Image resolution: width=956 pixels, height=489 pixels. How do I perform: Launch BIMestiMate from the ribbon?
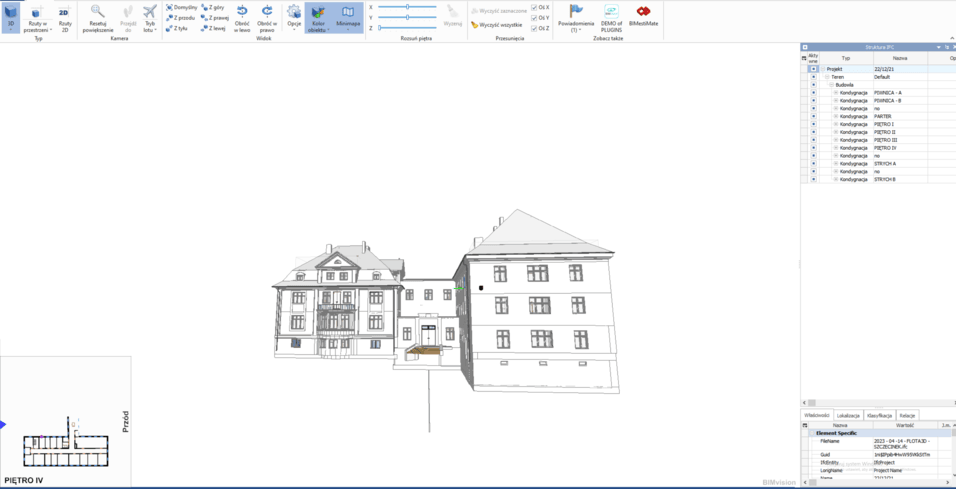643,16
